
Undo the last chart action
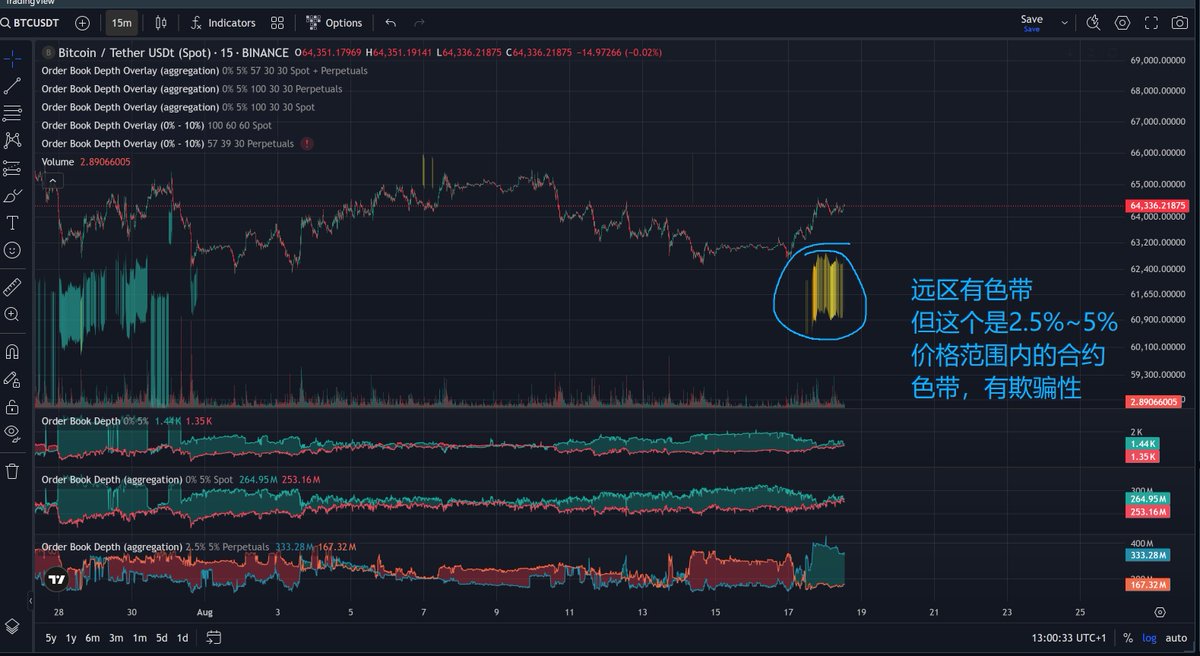[390, 22]
